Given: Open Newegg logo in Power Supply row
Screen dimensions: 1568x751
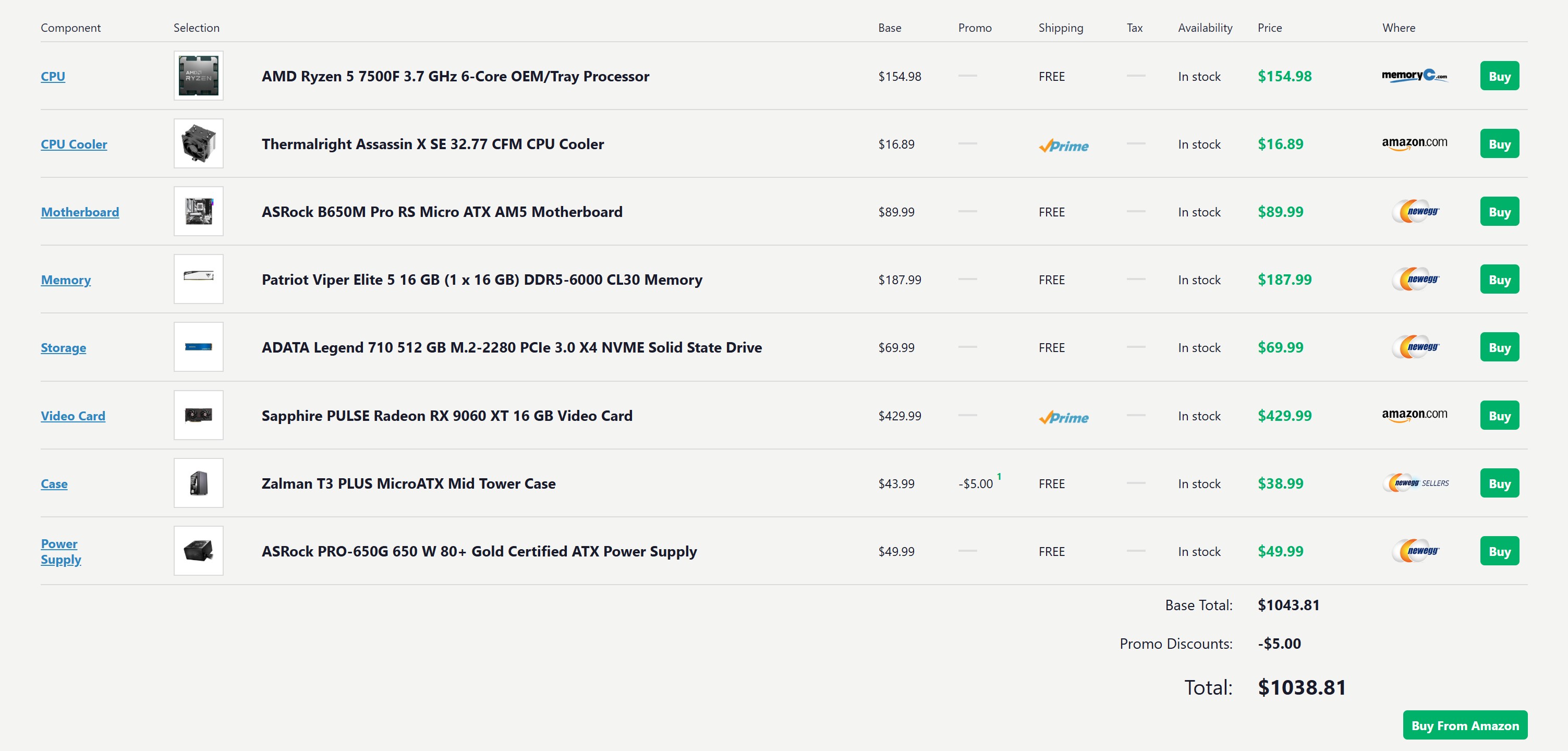Looking at the screenshot, I should coord(1416,551).
